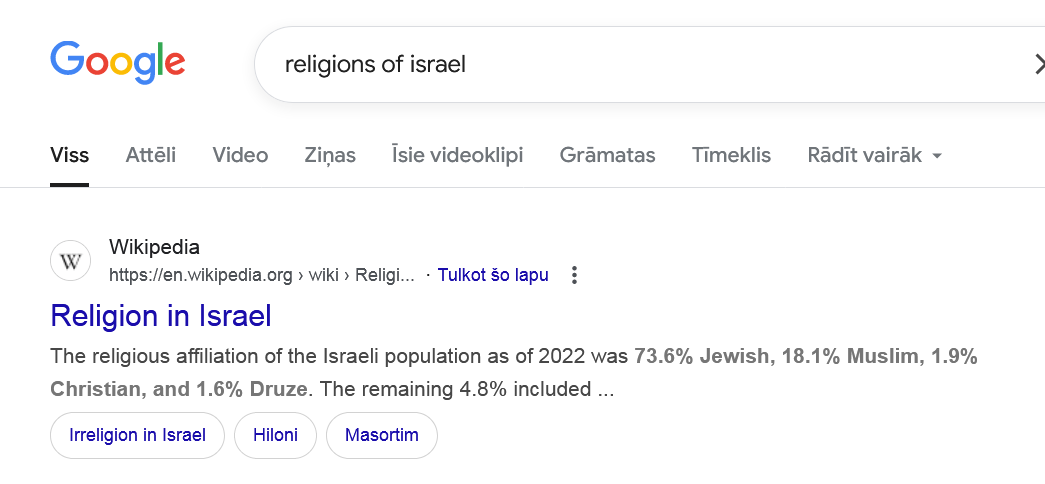Click the Wikipedia site name

click(x=154, y=247)
